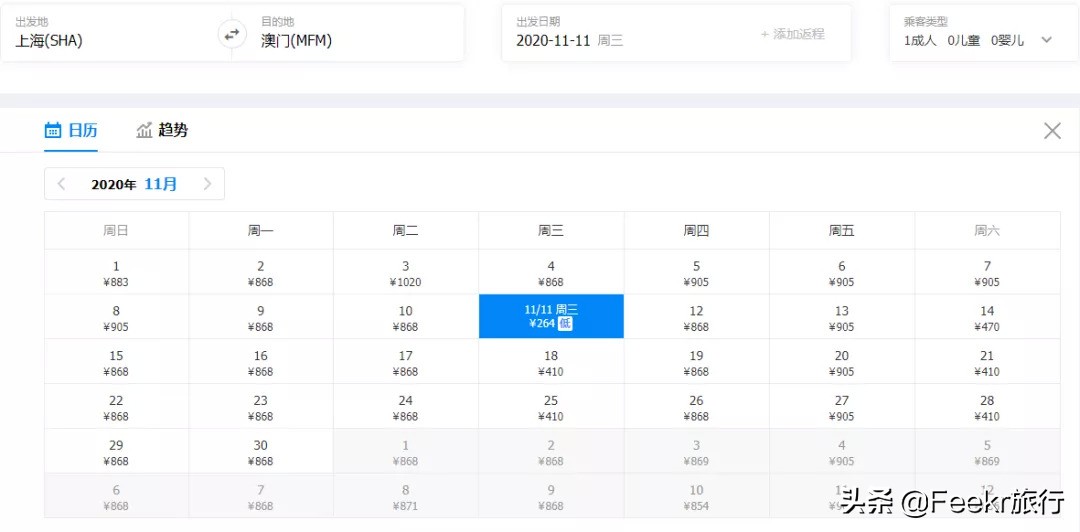1080x532 pixels.
Task: Select November 10 priced ¥868
Action: (406, 317)
